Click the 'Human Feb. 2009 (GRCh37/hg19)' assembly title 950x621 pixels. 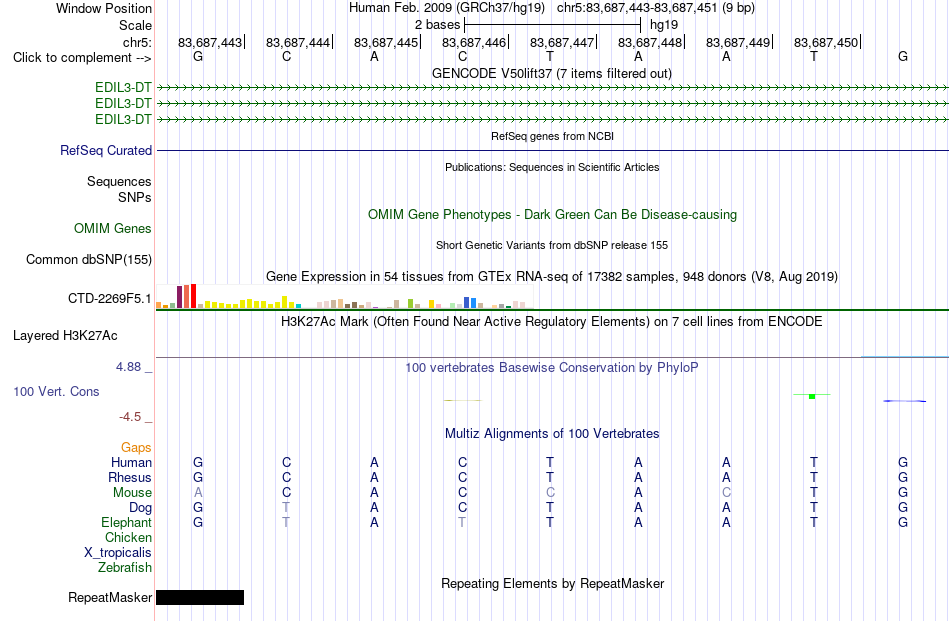point(447,8)
